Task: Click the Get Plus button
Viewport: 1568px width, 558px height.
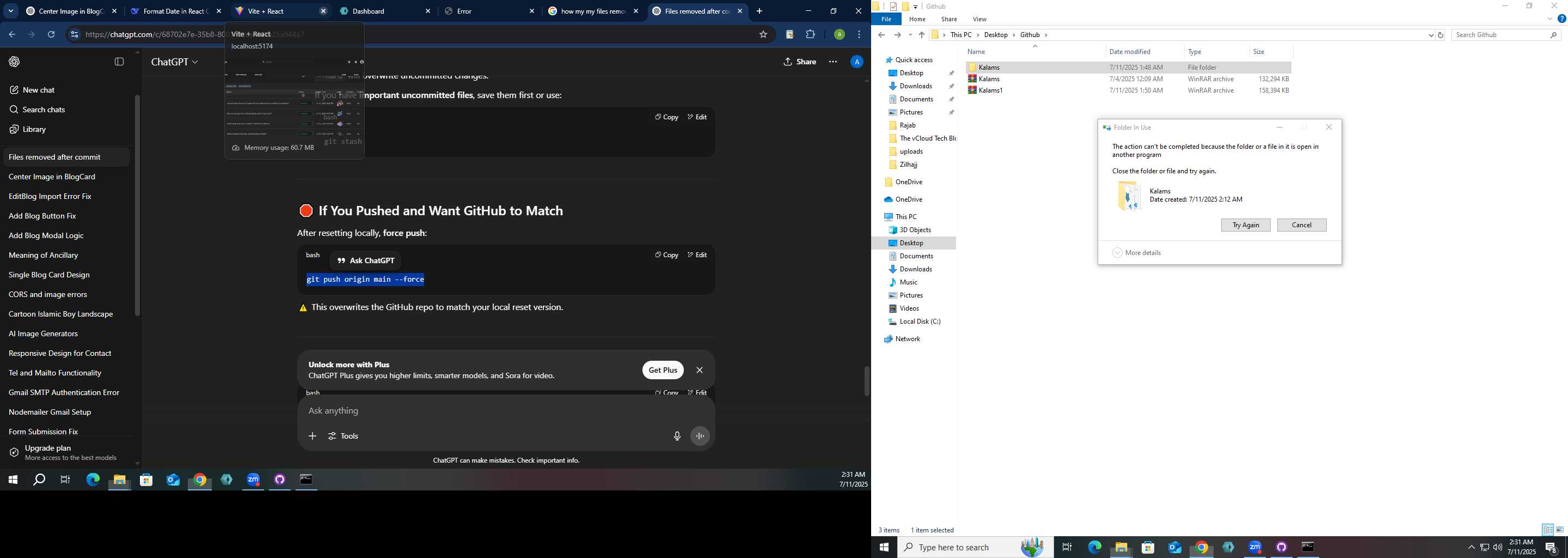Action: tap(663, 370)
